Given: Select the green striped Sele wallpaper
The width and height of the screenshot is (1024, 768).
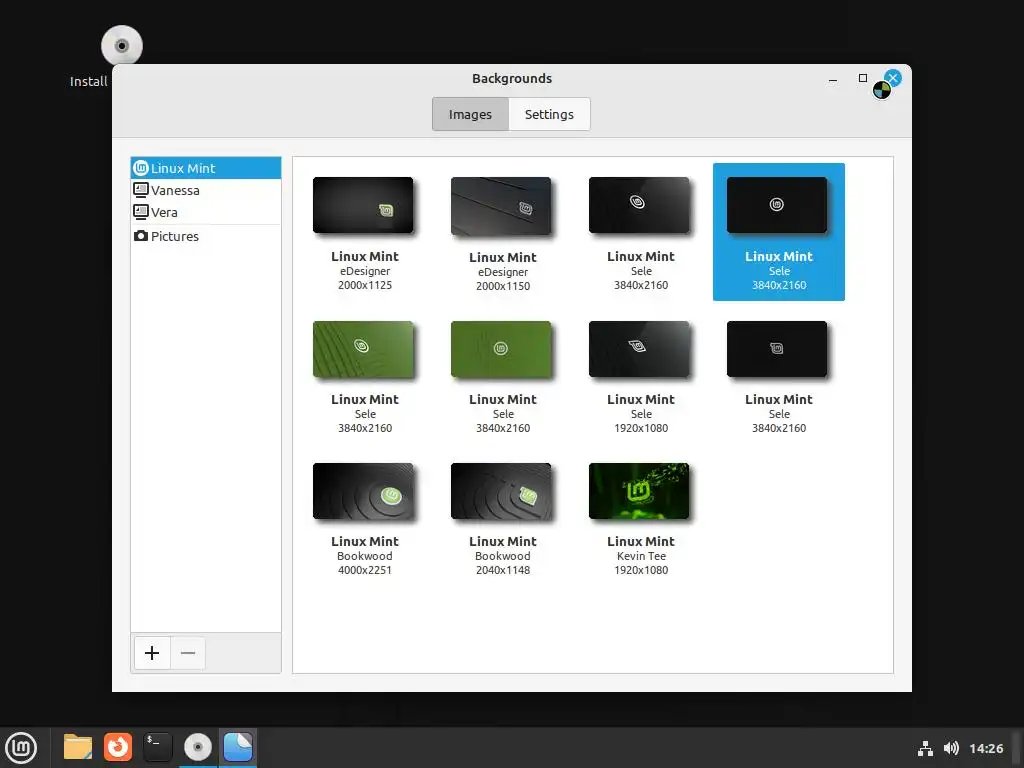Looking at the screenshot, I should click(363, 349).
